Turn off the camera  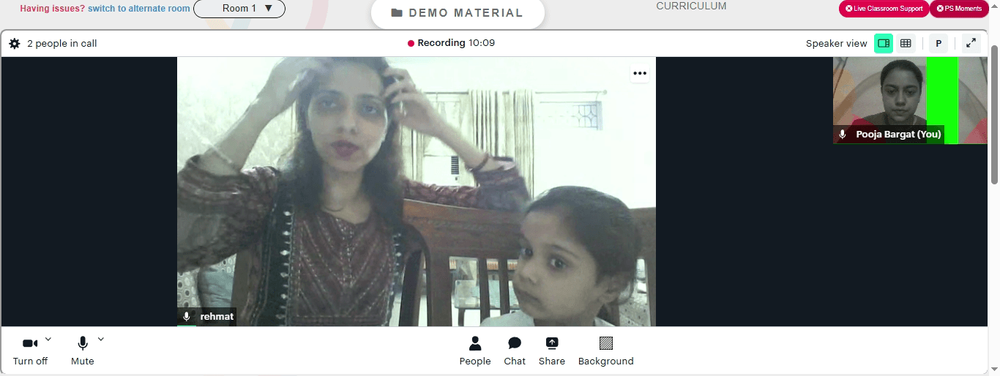point(30,351)
